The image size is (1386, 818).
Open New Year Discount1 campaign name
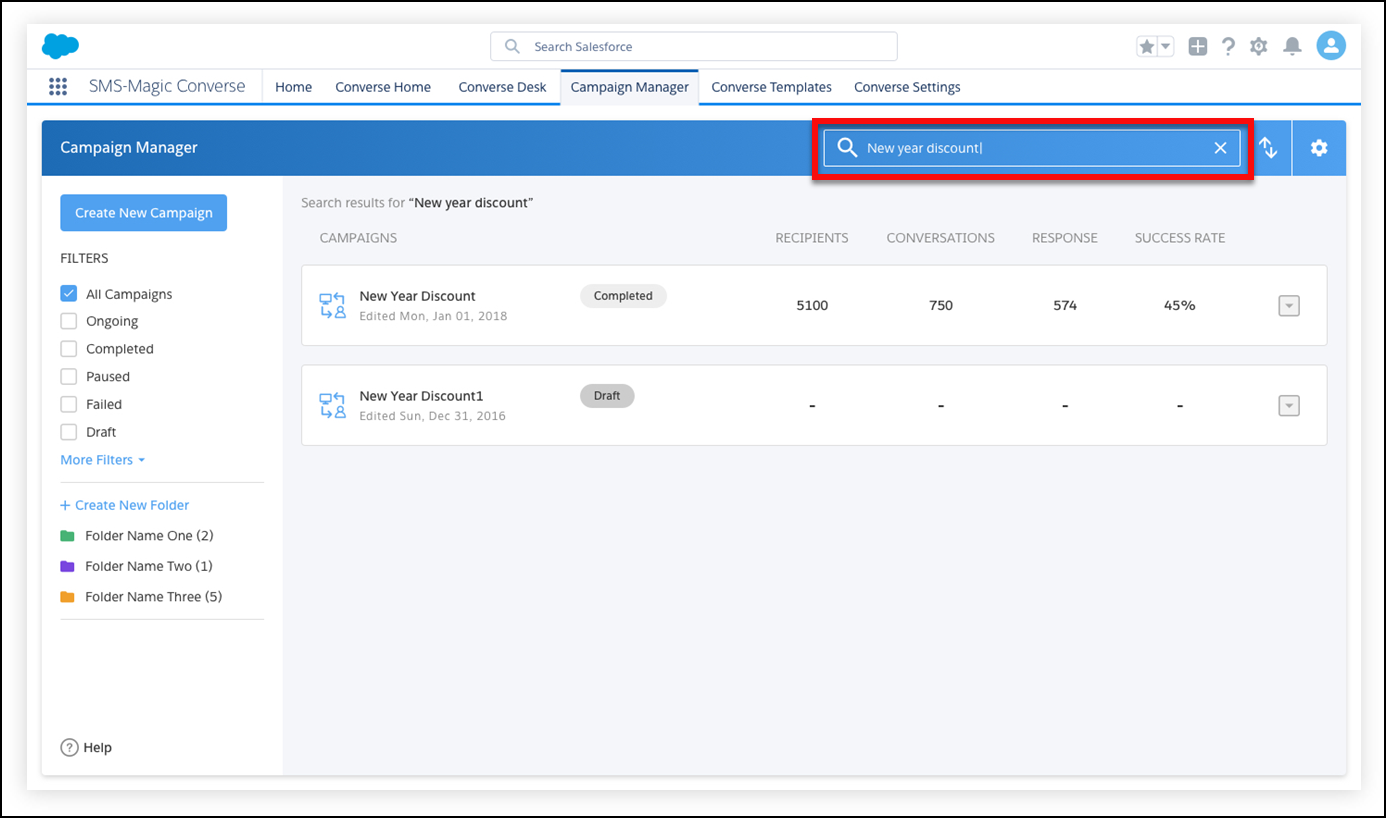coord(421,396)
